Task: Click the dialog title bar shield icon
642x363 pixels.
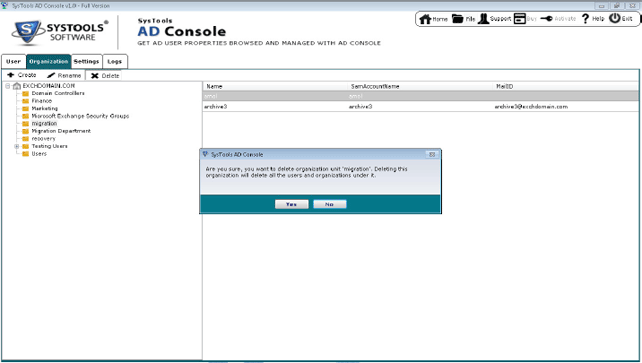Action: pos(206,154)
